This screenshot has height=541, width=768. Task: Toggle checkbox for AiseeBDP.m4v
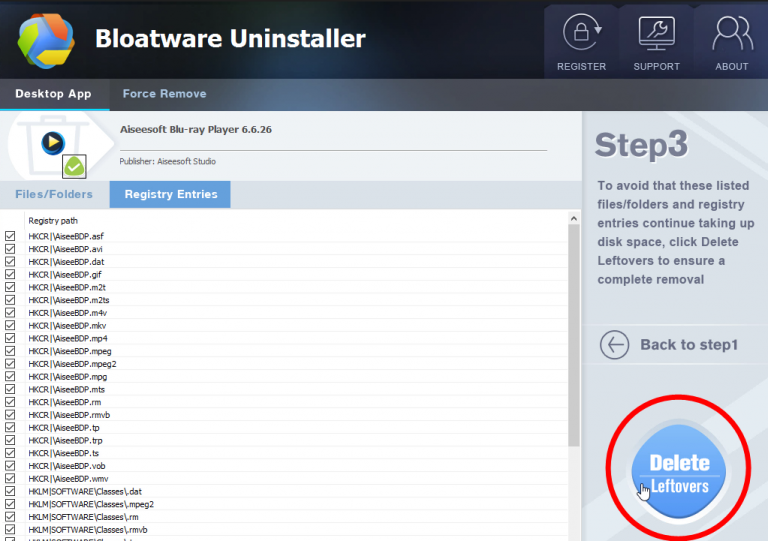[10, 312]
